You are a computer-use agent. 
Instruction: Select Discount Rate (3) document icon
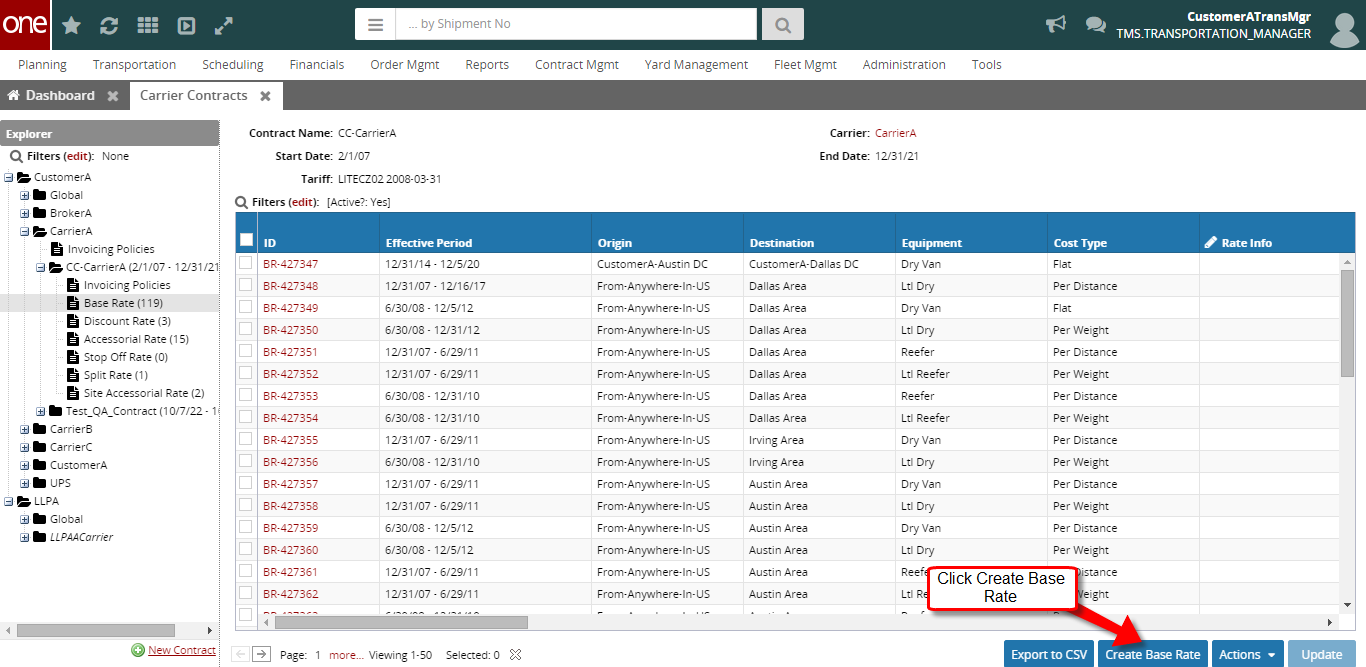pyautogui.click(x=73, y=321)
